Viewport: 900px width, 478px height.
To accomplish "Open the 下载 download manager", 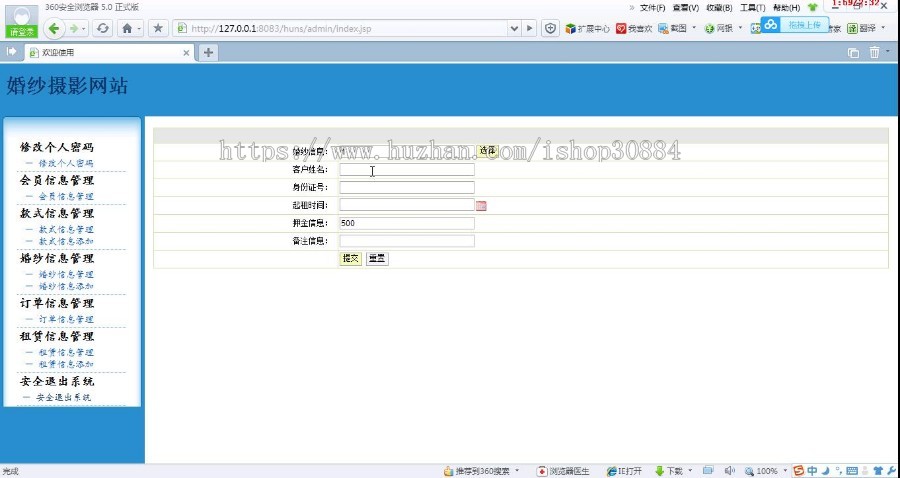I will coord(669,471).
